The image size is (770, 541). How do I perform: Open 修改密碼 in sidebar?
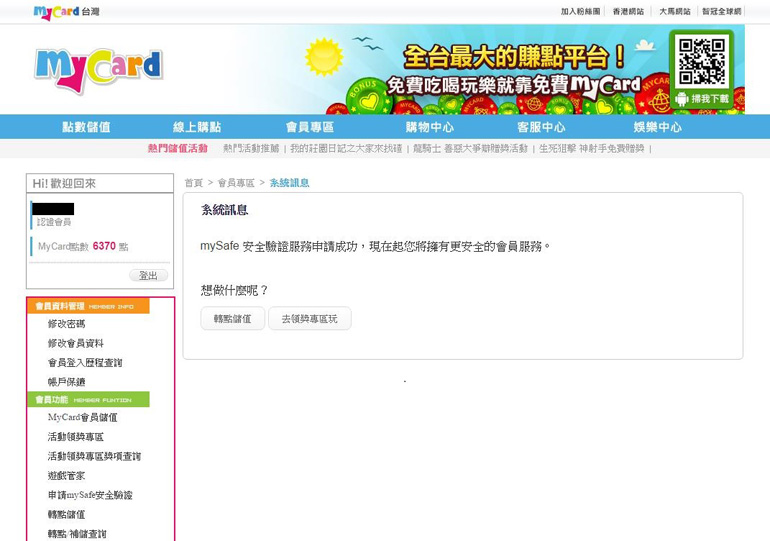(66, 324)
